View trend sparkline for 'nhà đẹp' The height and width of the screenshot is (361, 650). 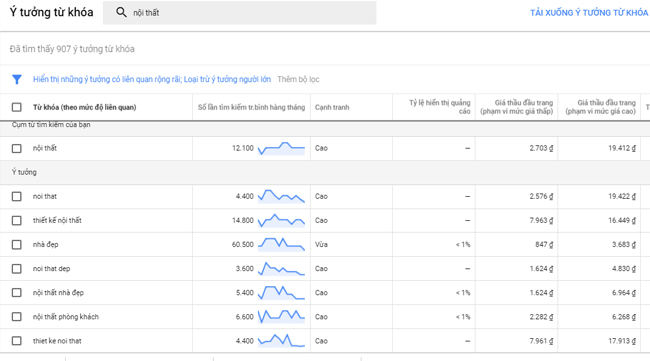pyautogui.click(x=281, y=245)
